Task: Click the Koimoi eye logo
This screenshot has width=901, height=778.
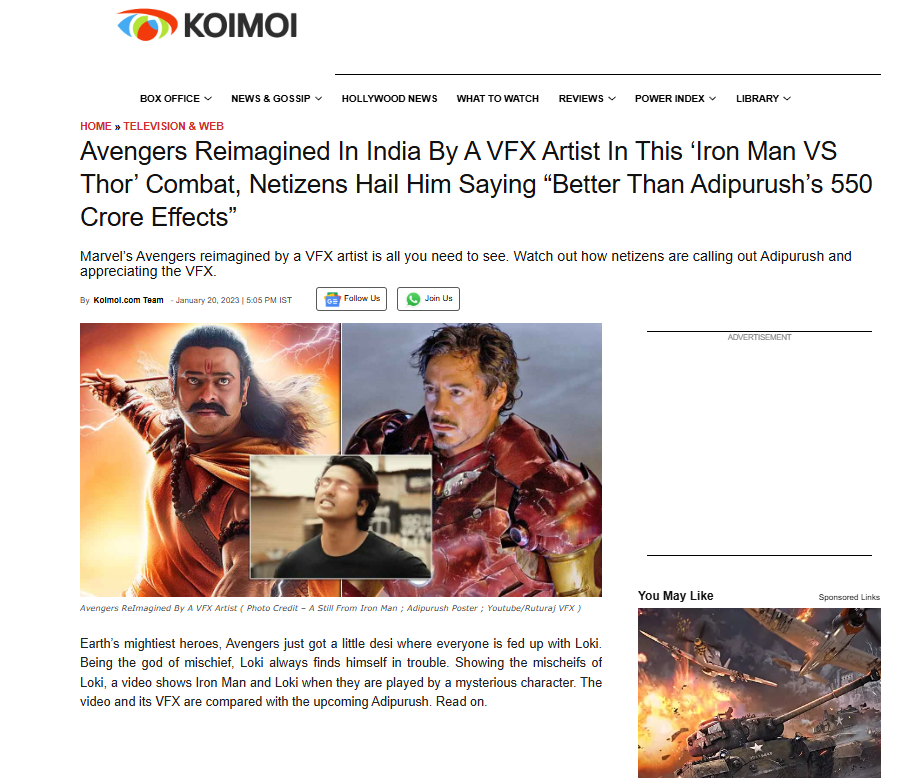Action: (147, 25)
